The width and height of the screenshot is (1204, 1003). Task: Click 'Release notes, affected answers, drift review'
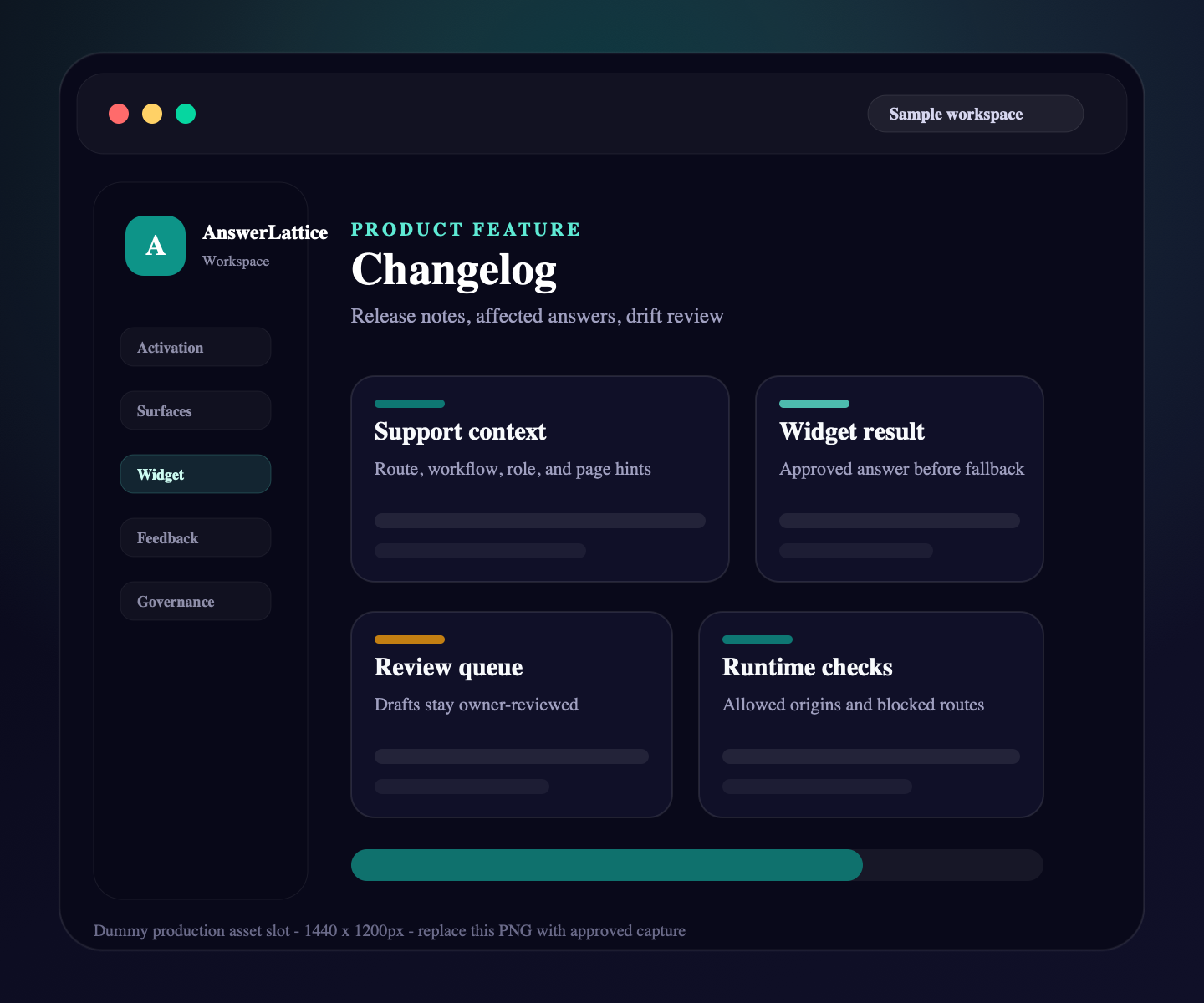[x=537, y=316]
